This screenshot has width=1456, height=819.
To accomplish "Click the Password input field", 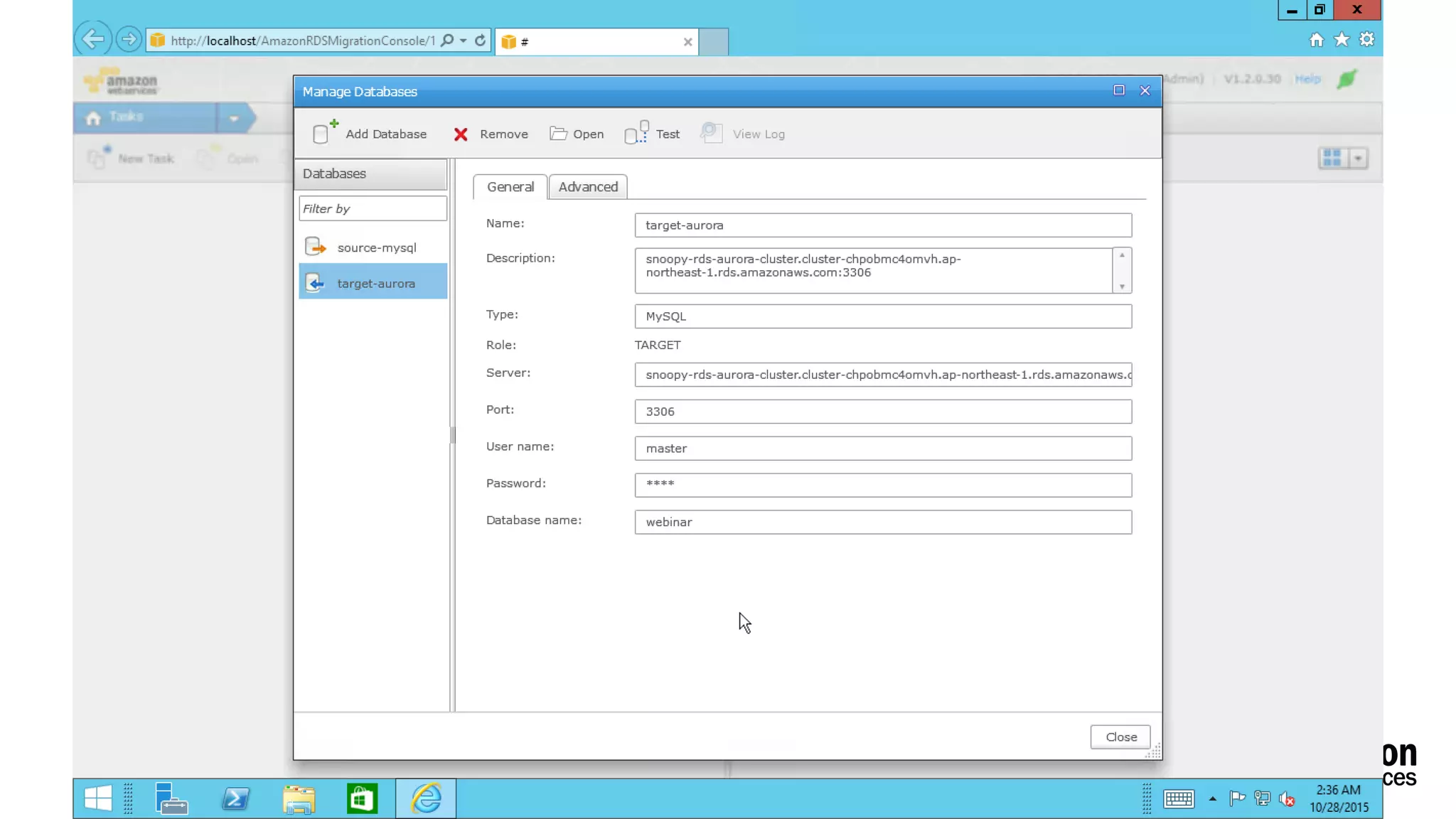I will (882, 485).
